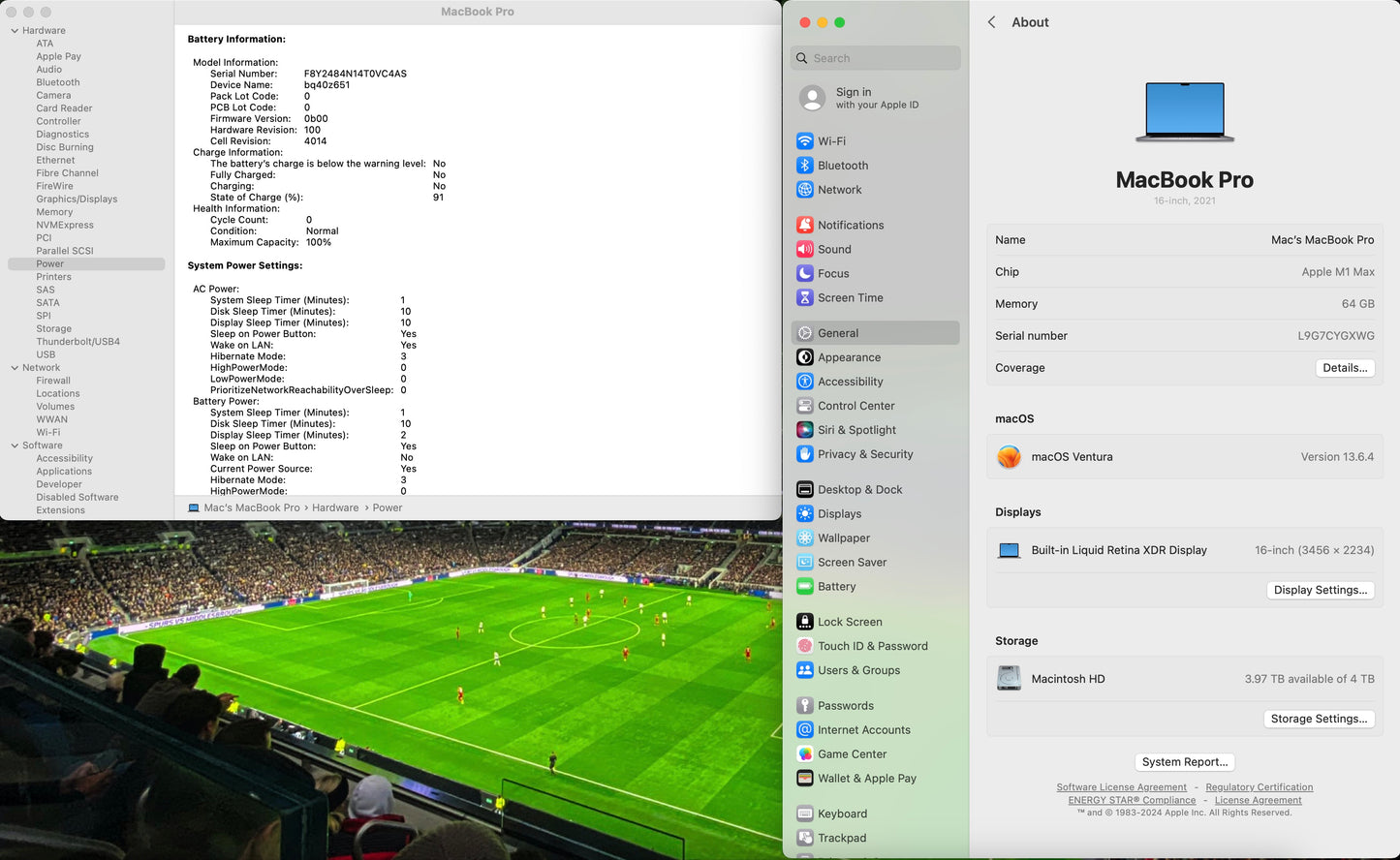The height and width of the screenshot is (860, 1400).
Task: Select Thunderbolt/USB4 in the Hardware list
Action: point(78,342)
